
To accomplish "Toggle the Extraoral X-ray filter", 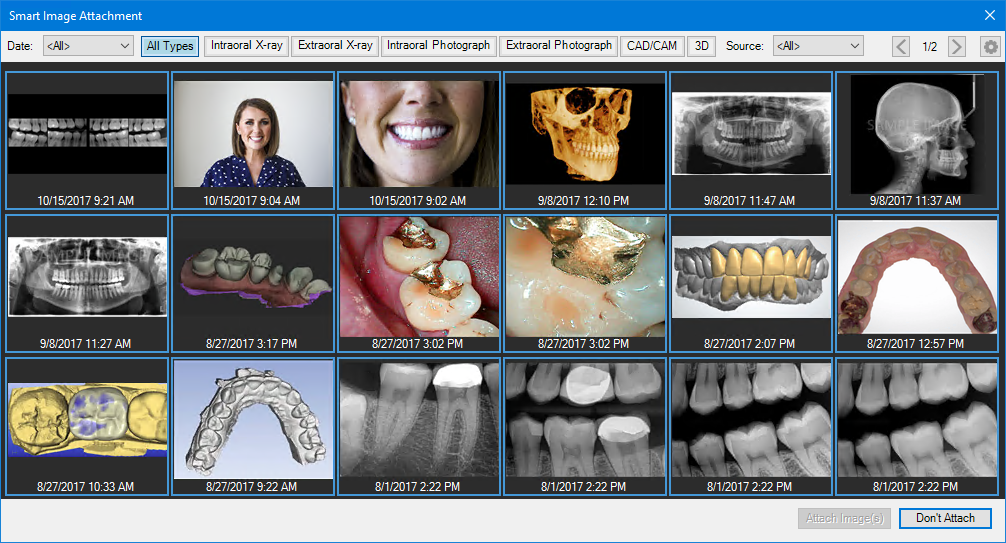I will [335, 46].
